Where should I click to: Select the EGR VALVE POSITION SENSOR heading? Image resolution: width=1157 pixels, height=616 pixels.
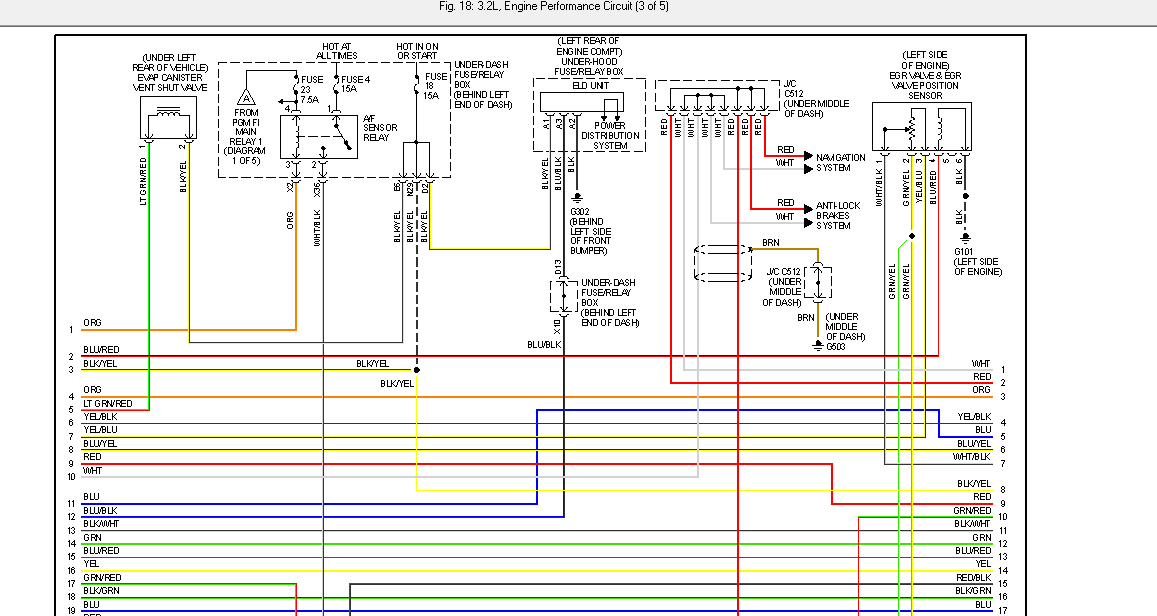925,75
